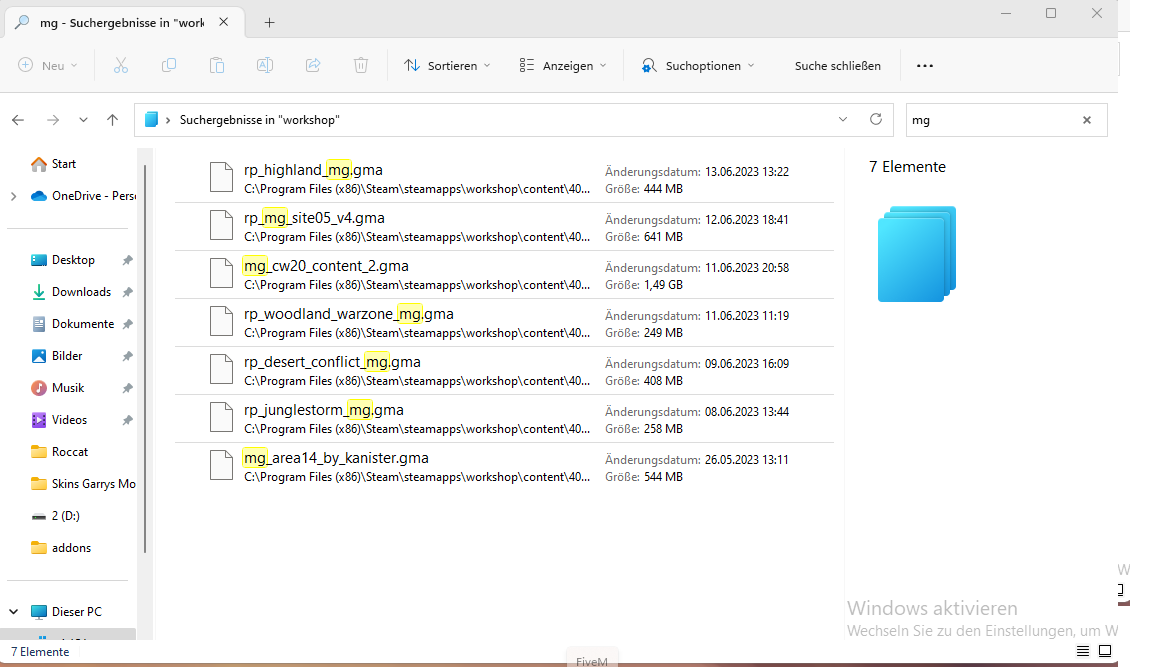Close the search results tab
The width and height of the screenshot is (1152, 667).
(x=223, y=22)
